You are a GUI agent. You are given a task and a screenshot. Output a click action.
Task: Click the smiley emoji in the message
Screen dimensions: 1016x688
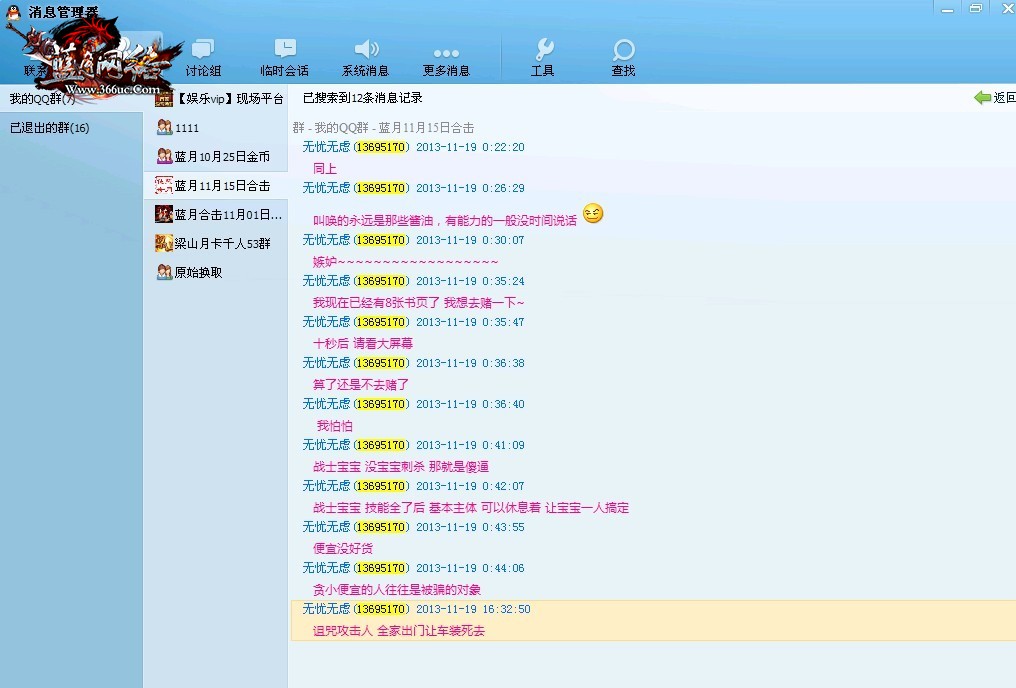pos(593,214)
